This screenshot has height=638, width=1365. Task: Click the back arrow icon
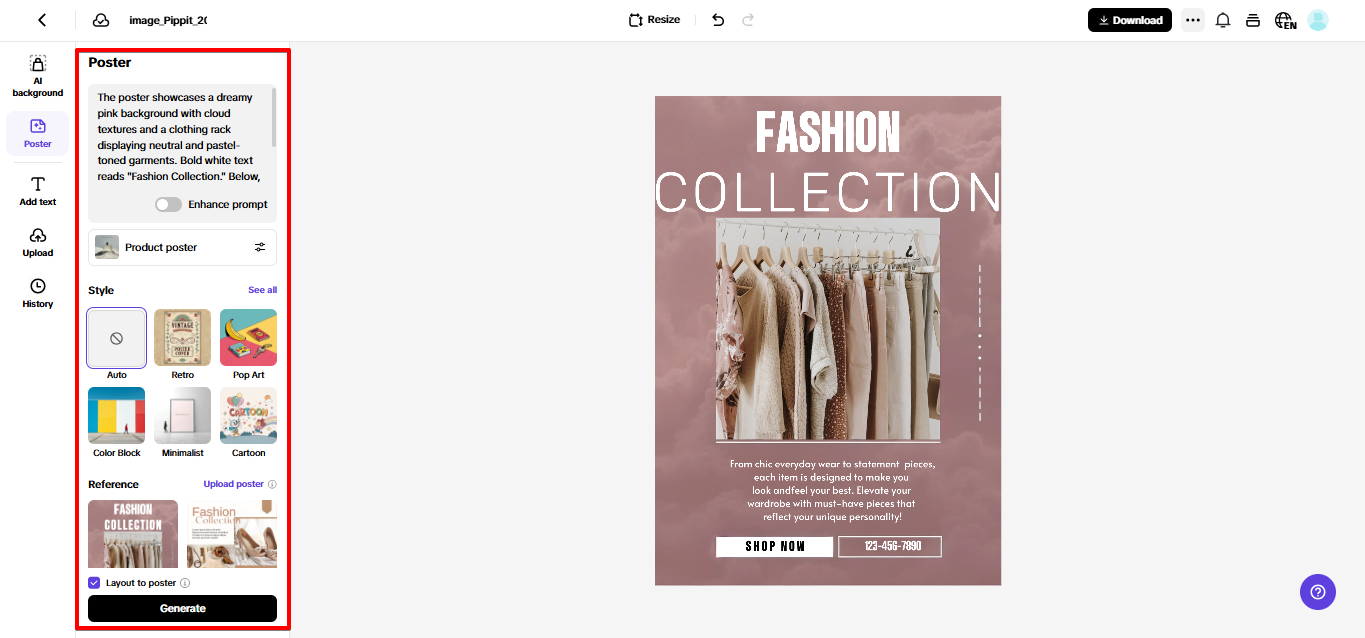coord(42,20)
